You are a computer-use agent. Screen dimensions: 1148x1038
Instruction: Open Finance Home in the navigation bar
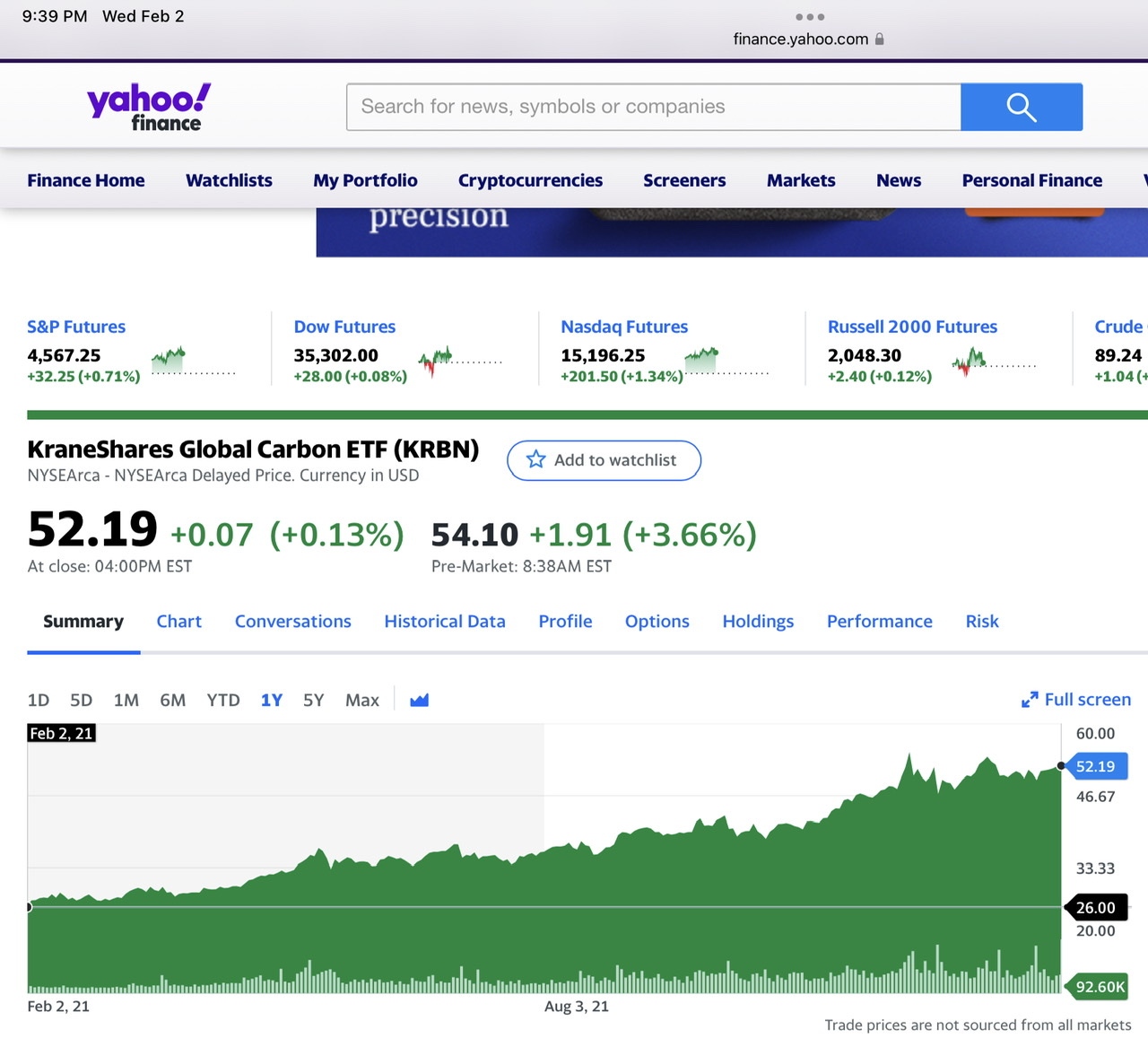pos(86,180)
